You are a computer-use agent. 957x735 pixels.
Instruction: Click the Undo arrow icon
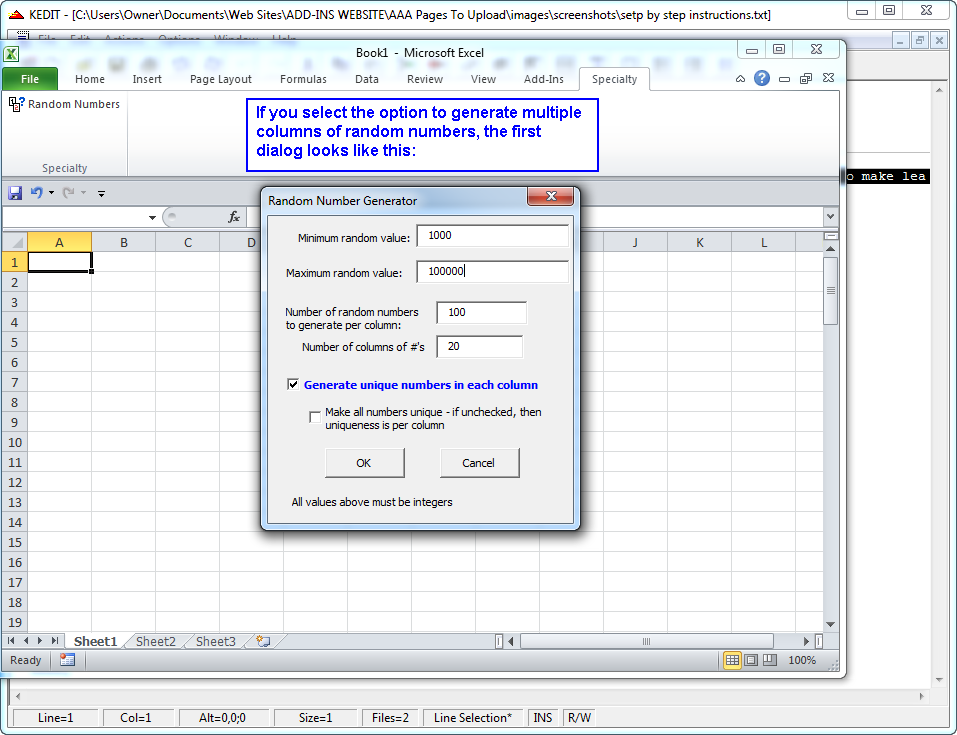(37, 193)
